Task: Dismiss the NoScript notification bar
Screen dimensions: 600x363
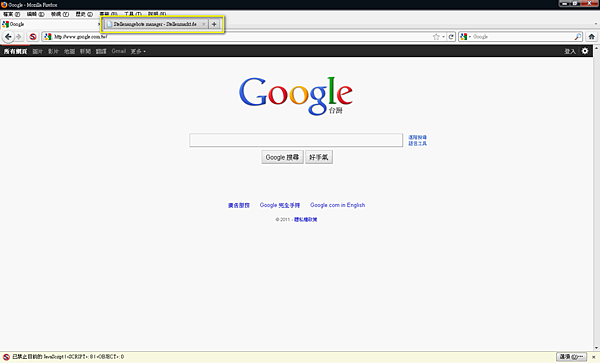Action: 593,357
